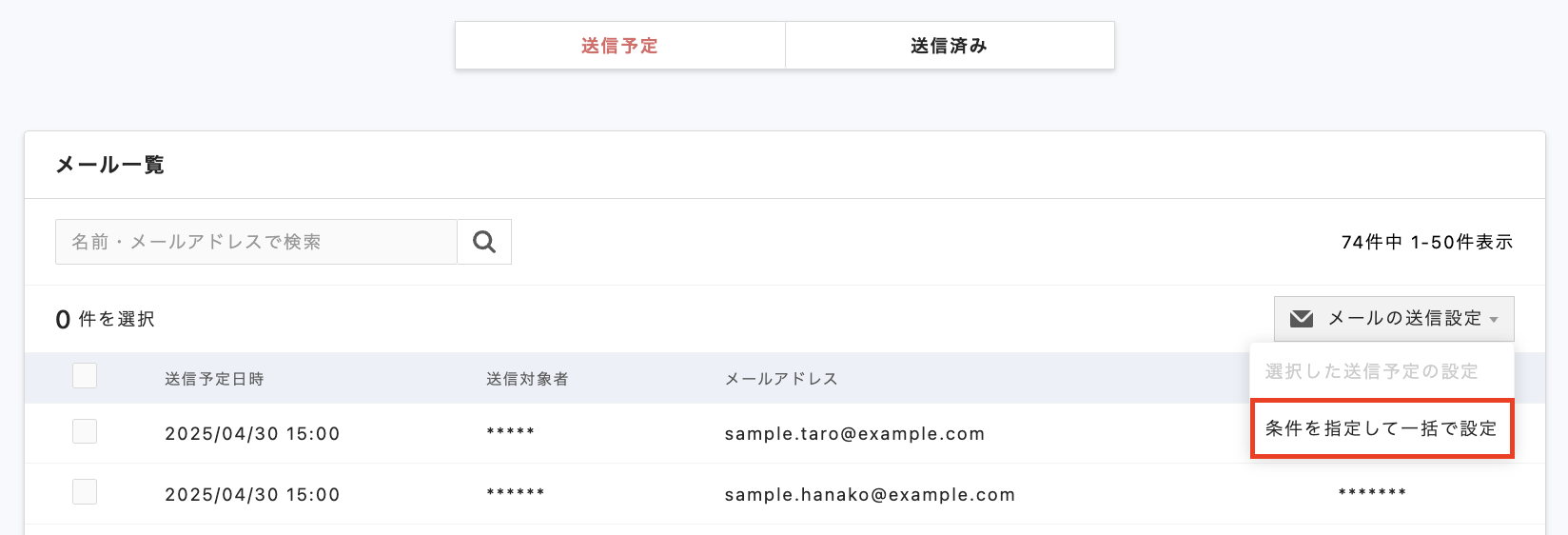This screenshot has height=535, width=1568.
Task: Switch to the 送信予定 tab
Action: pyautogui.click(x=619, y=46)
